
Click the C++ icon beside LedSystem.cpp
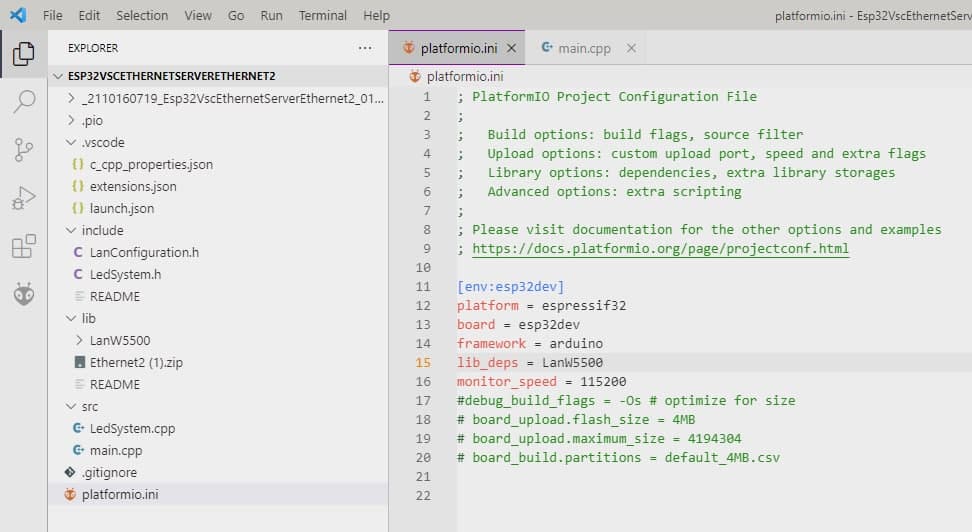pyautogui.click(x=78, y=428)
